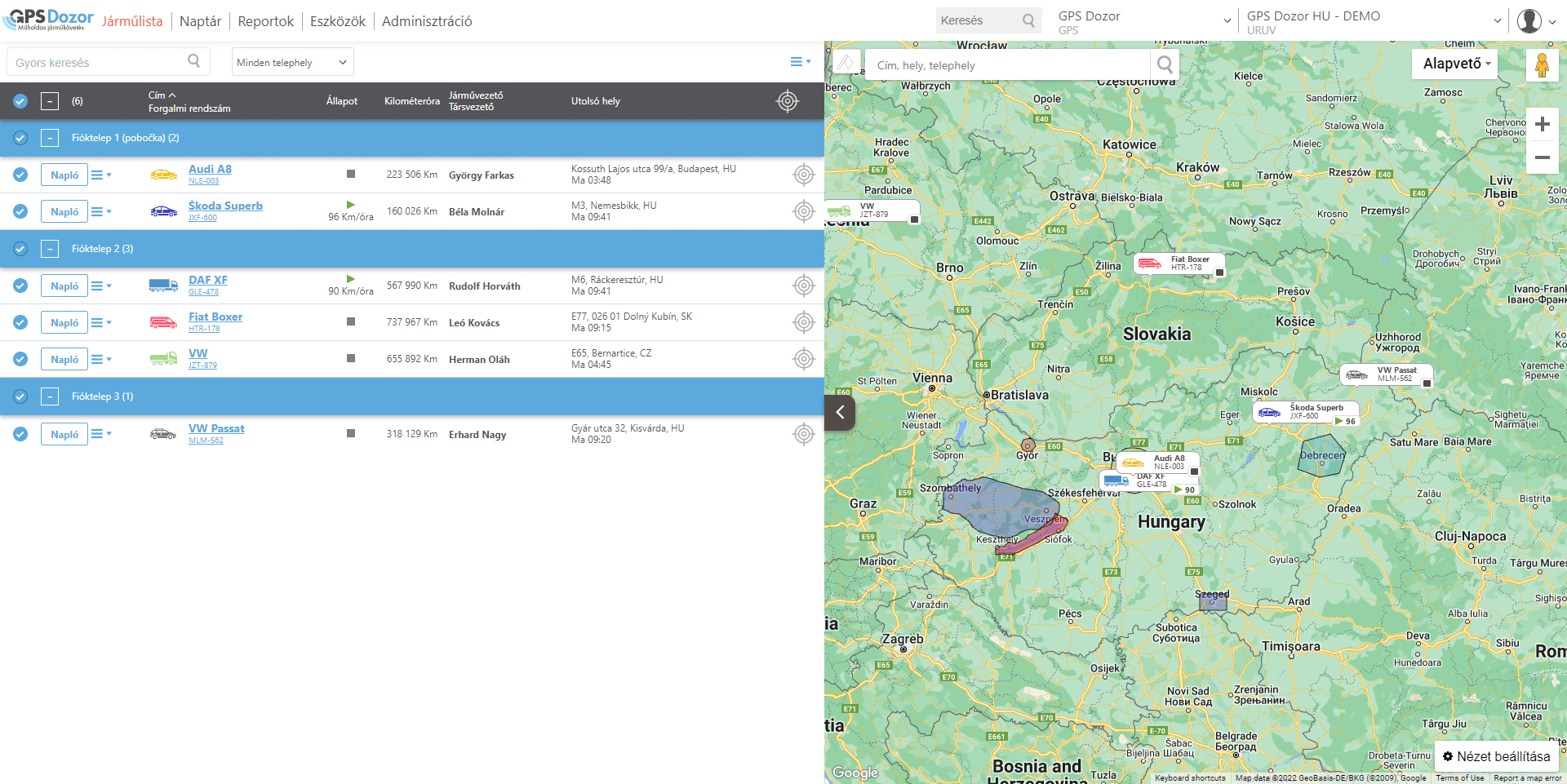The image size is (1567, 784).
Task: Open the Reportok menu
Action: 265,21
